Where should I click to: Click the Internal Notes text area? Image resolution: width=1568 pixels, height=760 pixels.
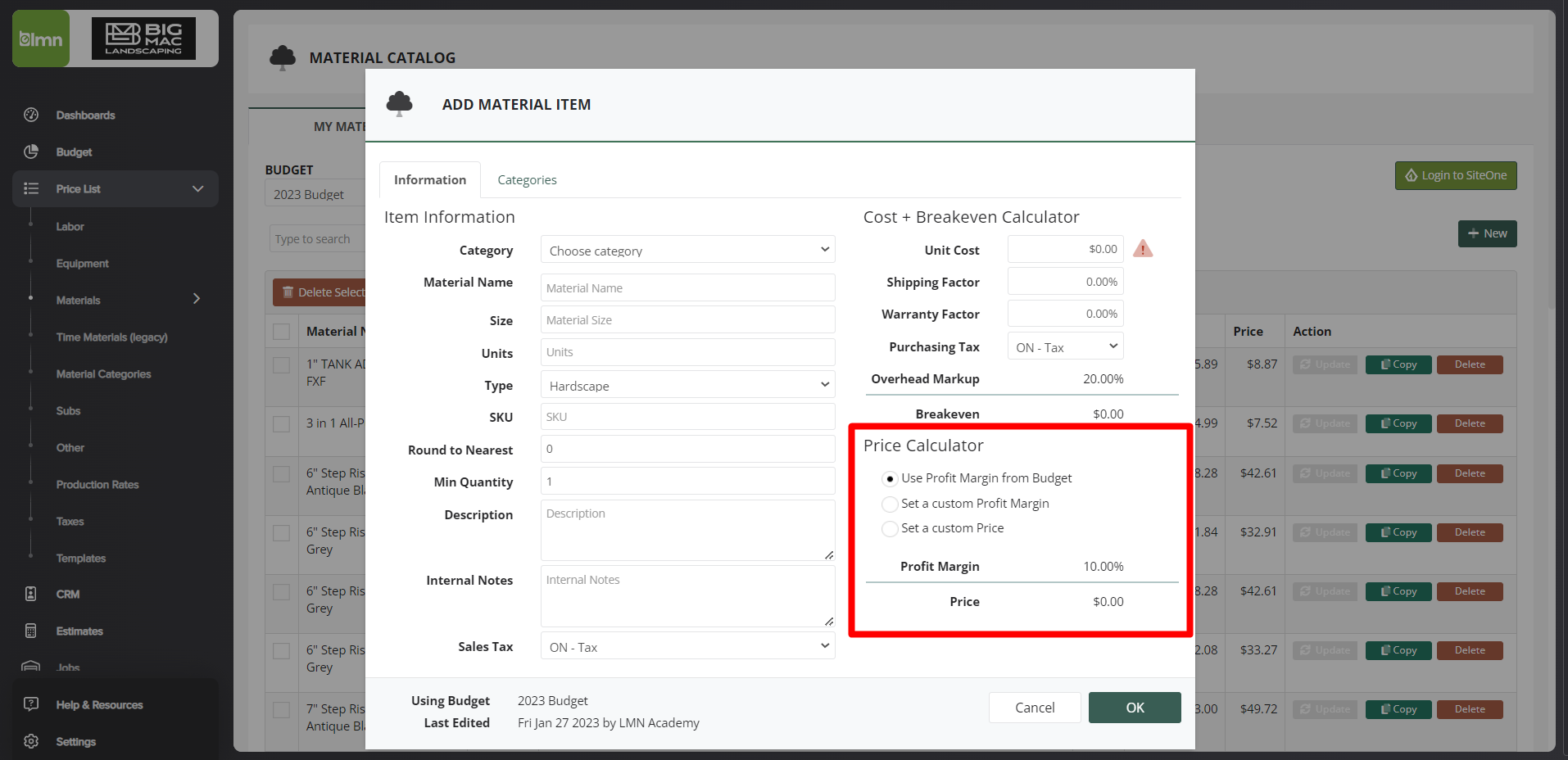click(687, 596)
